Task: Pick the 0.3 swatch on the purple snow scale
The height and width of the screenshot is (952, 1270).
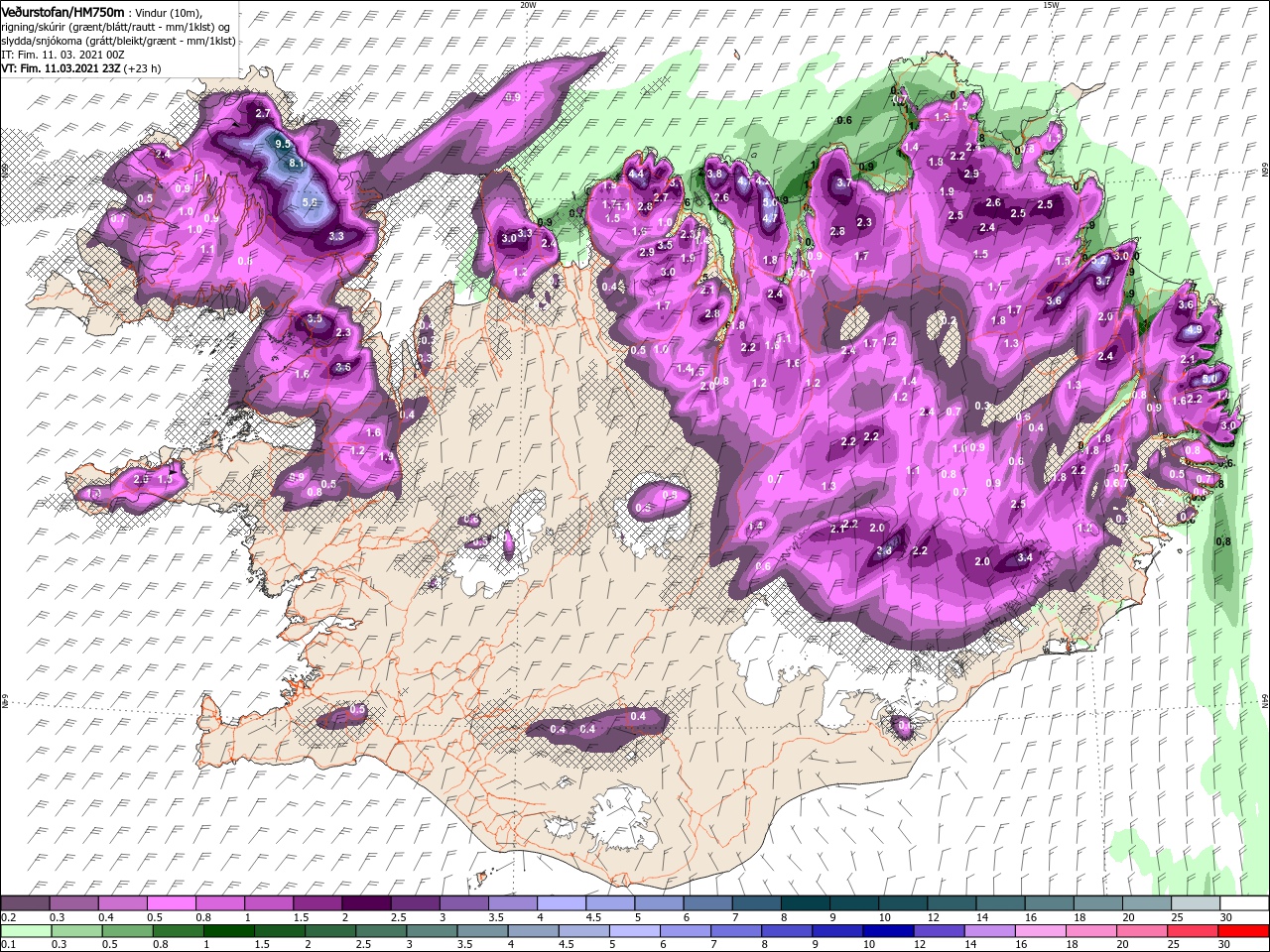Action: click(73, 902)
